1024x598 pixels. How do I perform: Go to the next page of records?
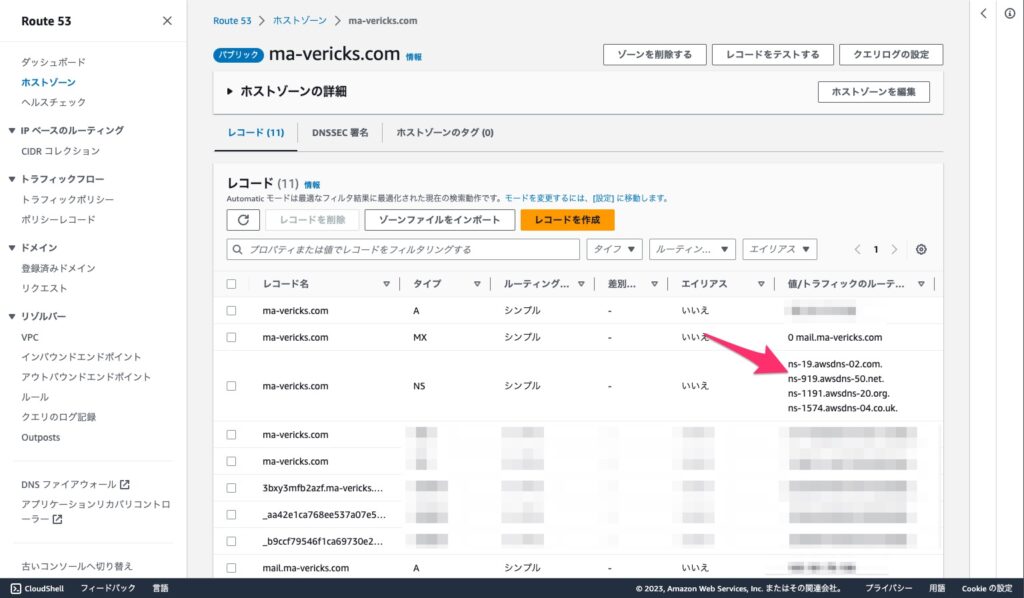click(x=894, y=249)
